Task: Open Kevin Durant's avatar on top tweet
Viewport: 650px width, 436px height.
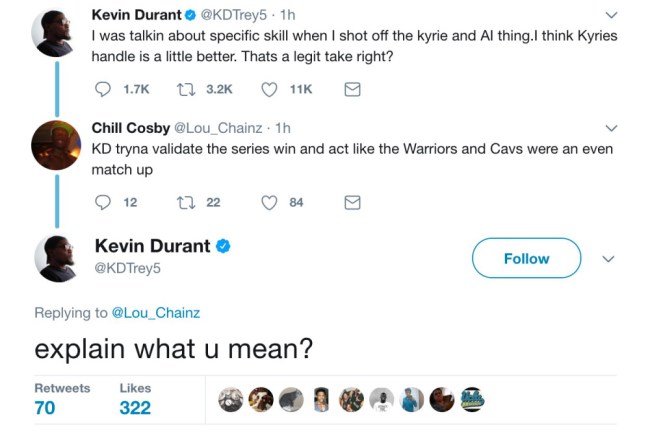Action: 55,33
